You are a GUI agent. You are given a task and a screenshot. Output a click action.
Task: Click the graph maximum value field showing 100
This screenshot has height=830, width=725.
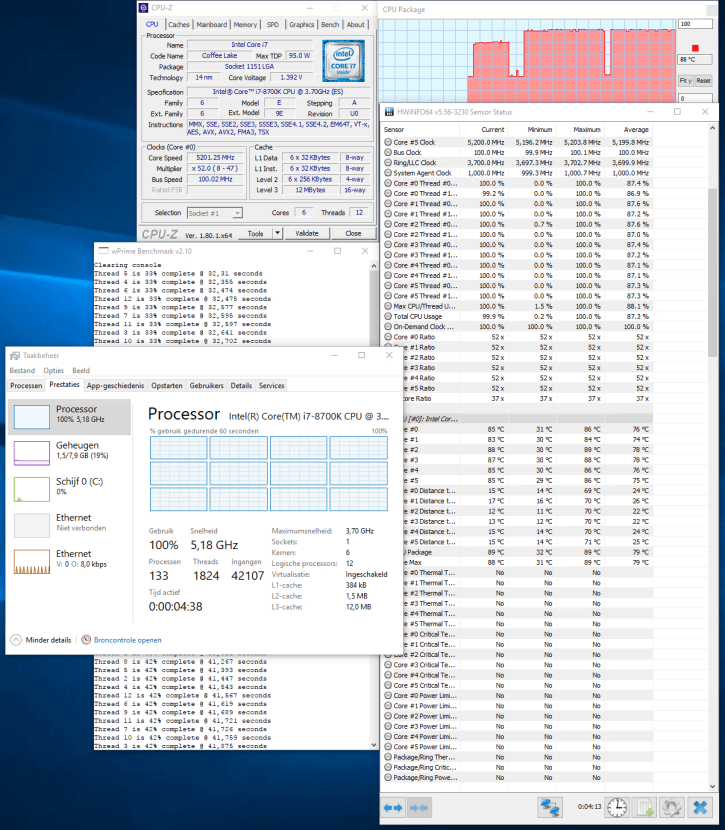[695, 24]
